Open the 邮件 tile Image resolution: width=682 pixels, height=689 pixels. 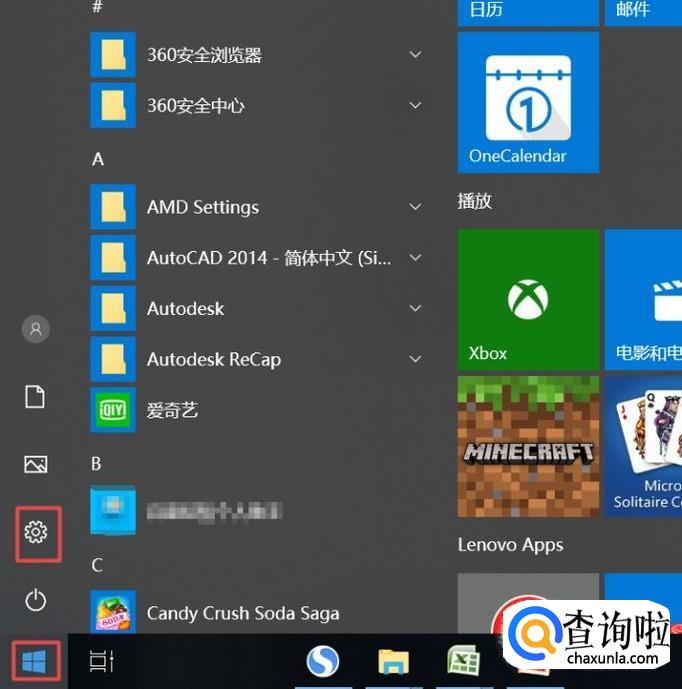(x=643, y=13)
